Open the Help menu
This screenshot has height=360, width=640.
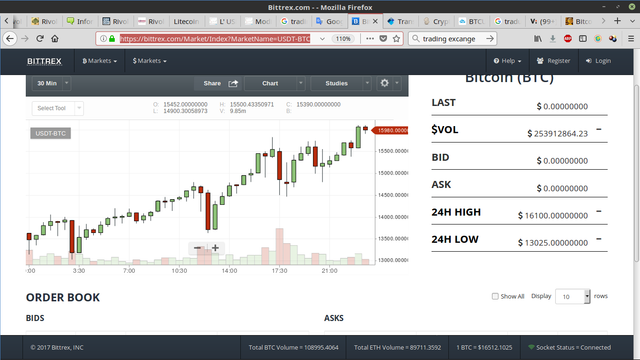(x=507, y=61)
